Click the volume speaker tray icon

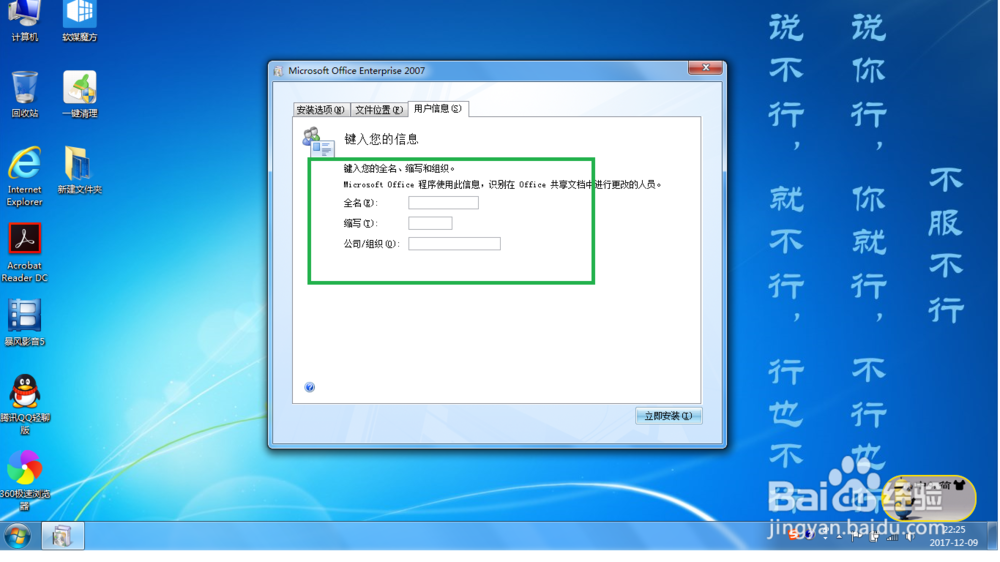click(x=909, y=536)
